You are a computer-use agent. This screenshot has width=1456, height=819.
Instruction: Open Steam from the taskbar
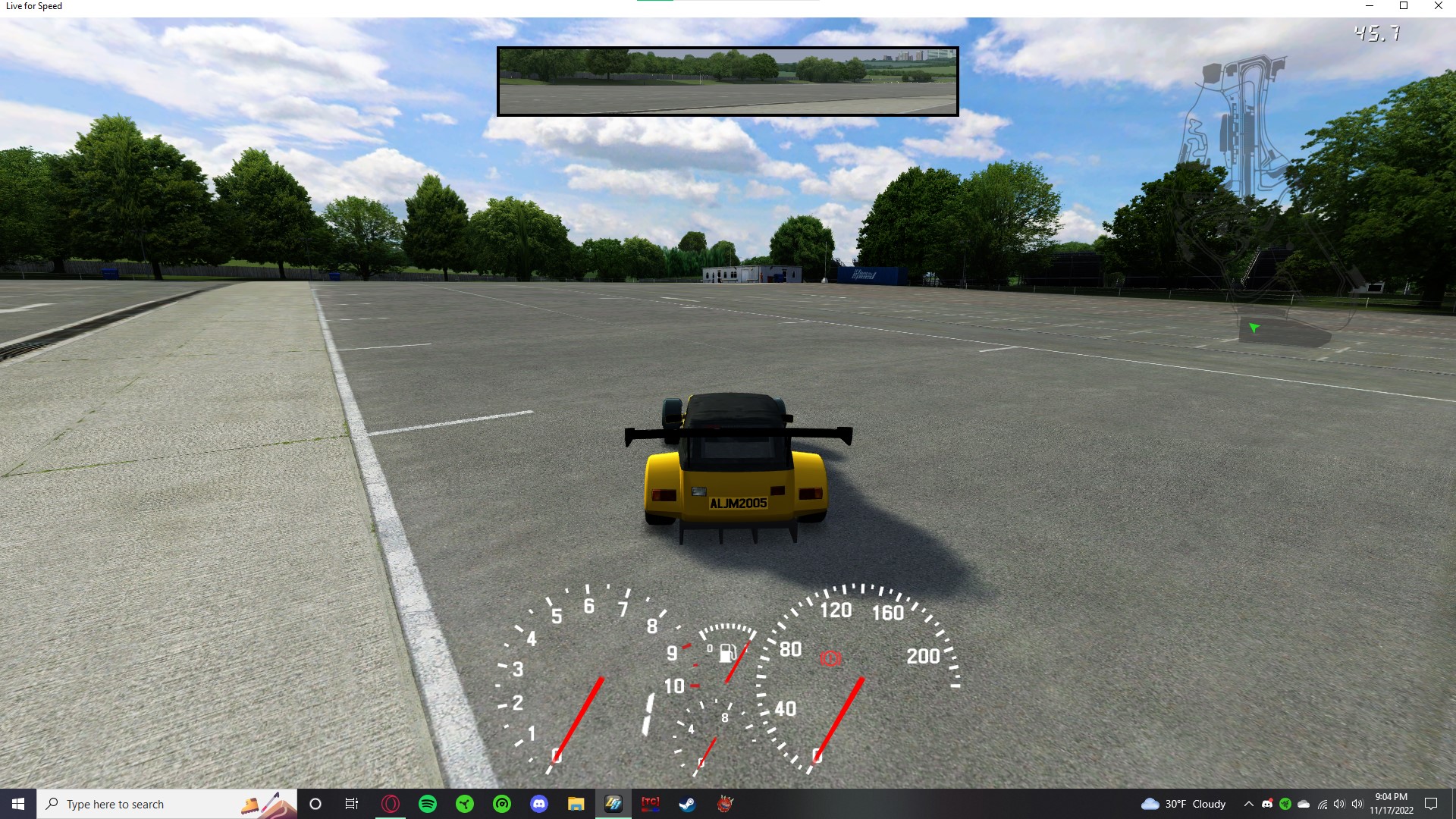click(x=688, y=804)
